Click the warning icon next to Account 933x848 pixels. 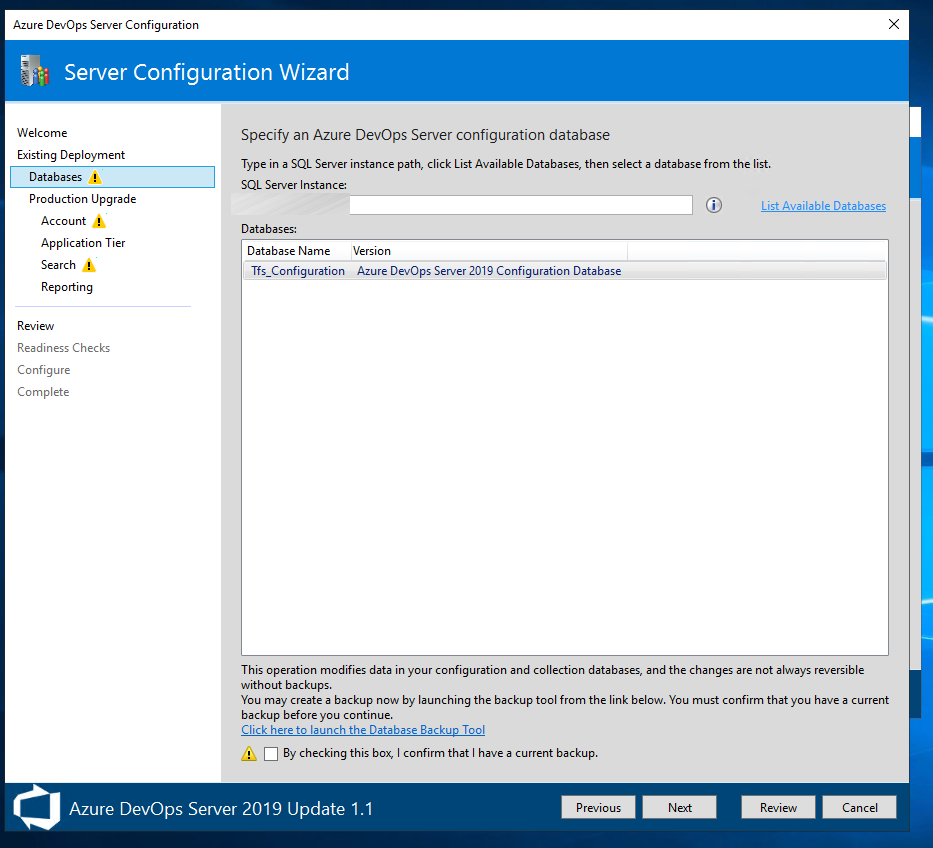point(99,221)
